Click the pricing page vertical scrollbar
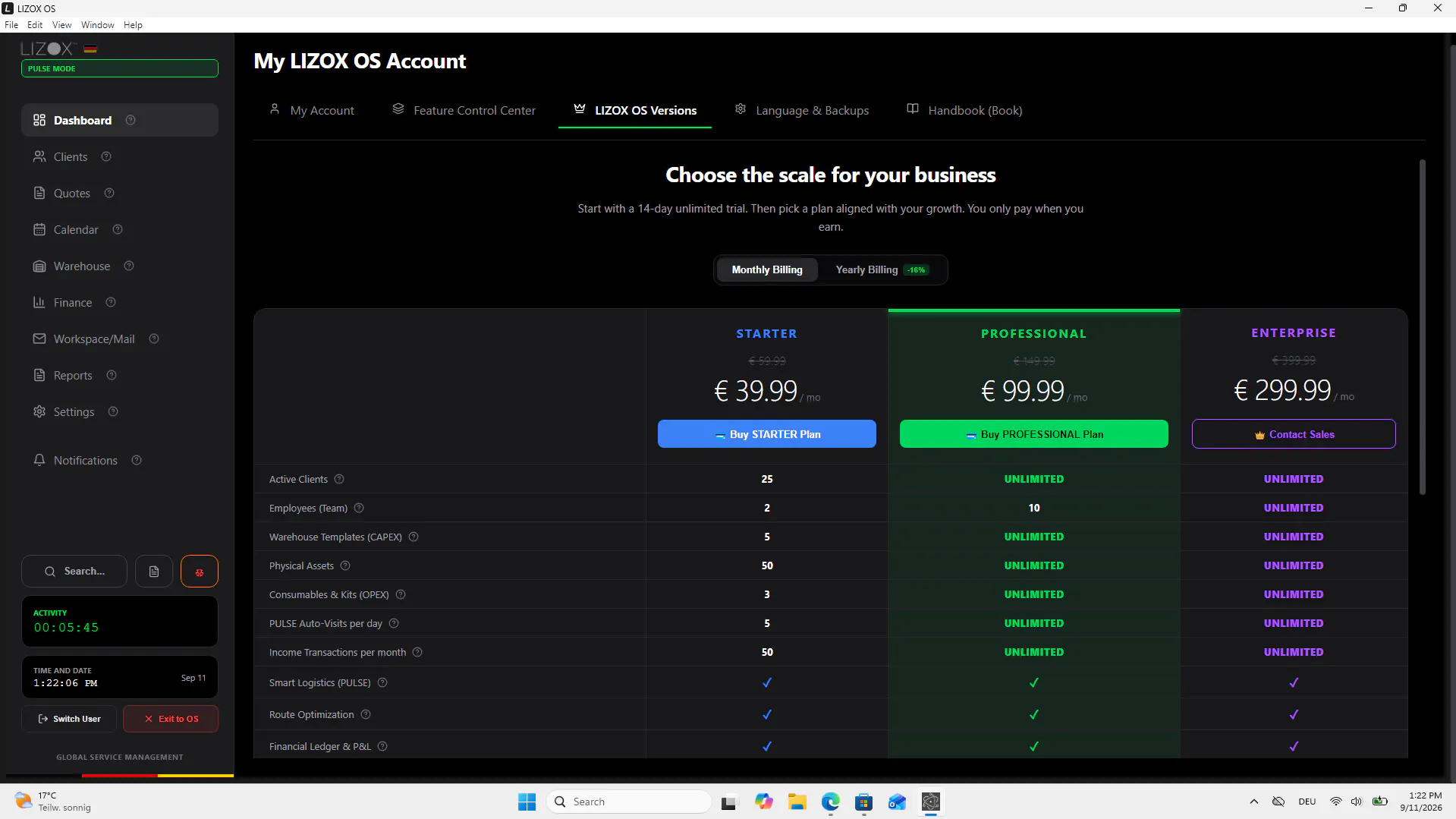1456x819 pixels. 1423,326
